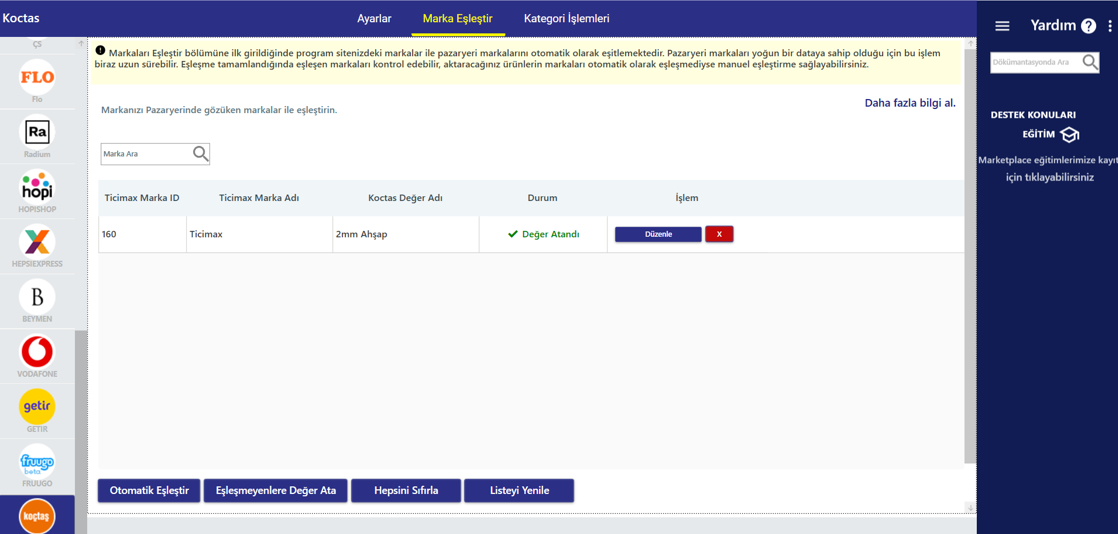1118x534 pixels.
Task: Click the Yardım question mark icon
Action: pos(1088,26)
